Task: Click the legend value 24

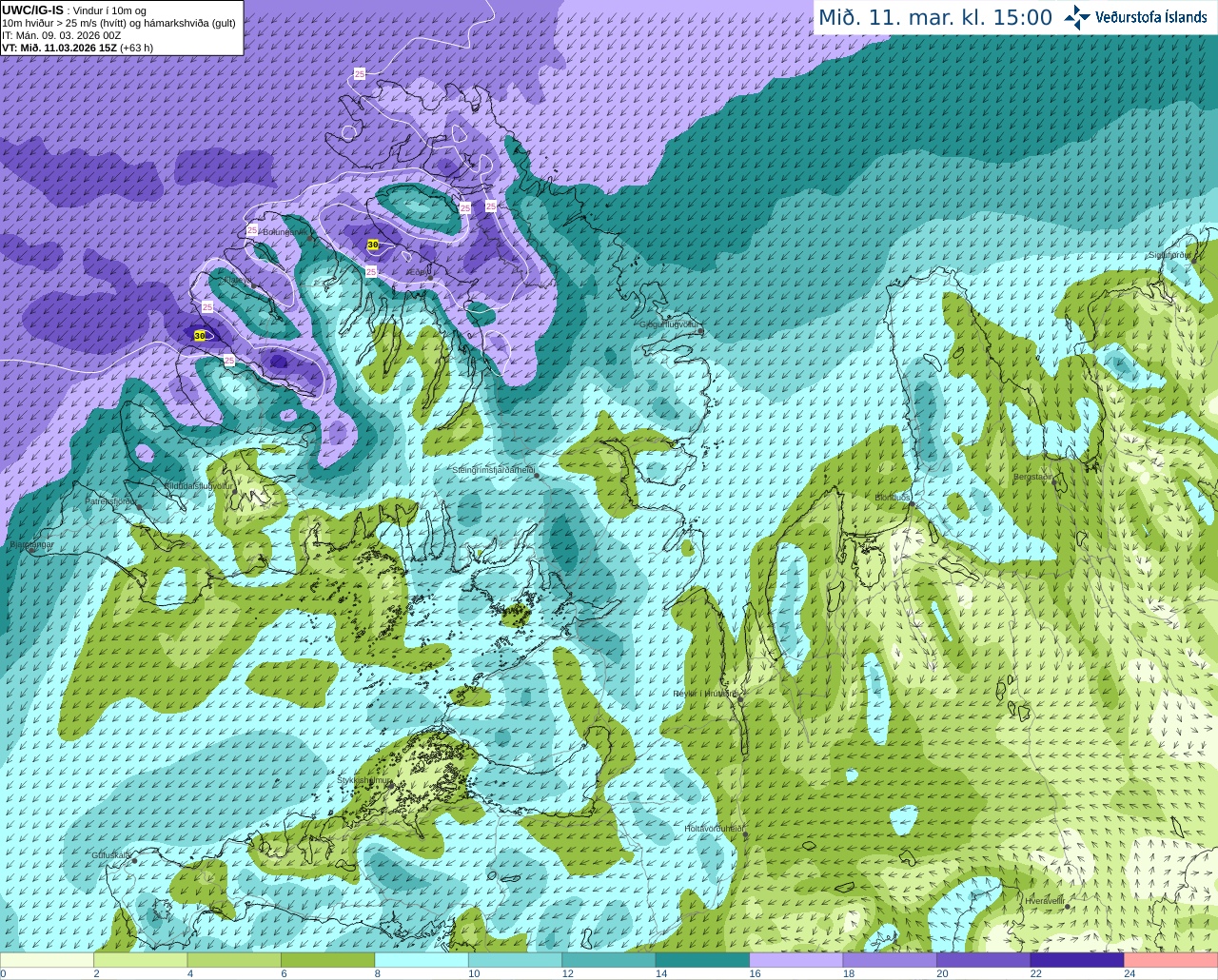Action: tap(1130, 973)
